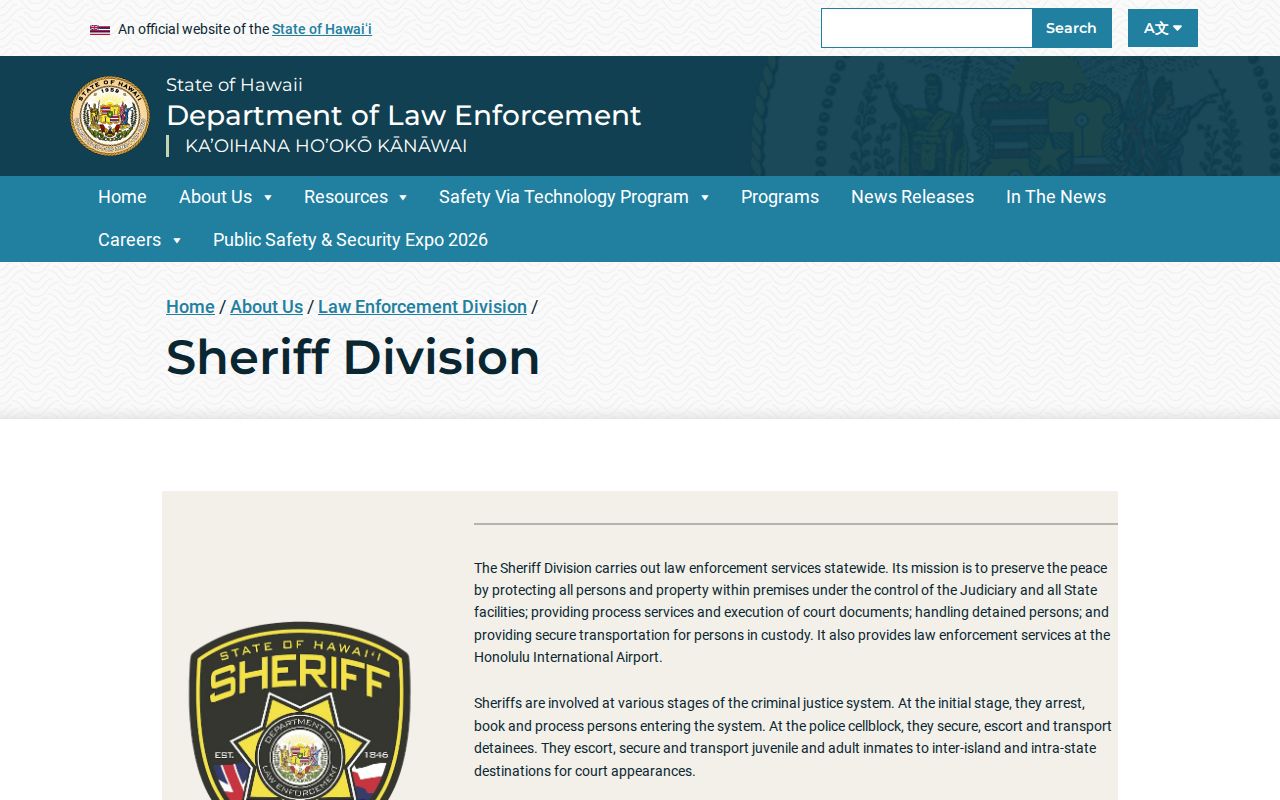Click the KA'OIHANA HO'OKŌ KĀNĀWAI subtitle
The width and height of the screenshot is (1280, 800).
[326, 146]
